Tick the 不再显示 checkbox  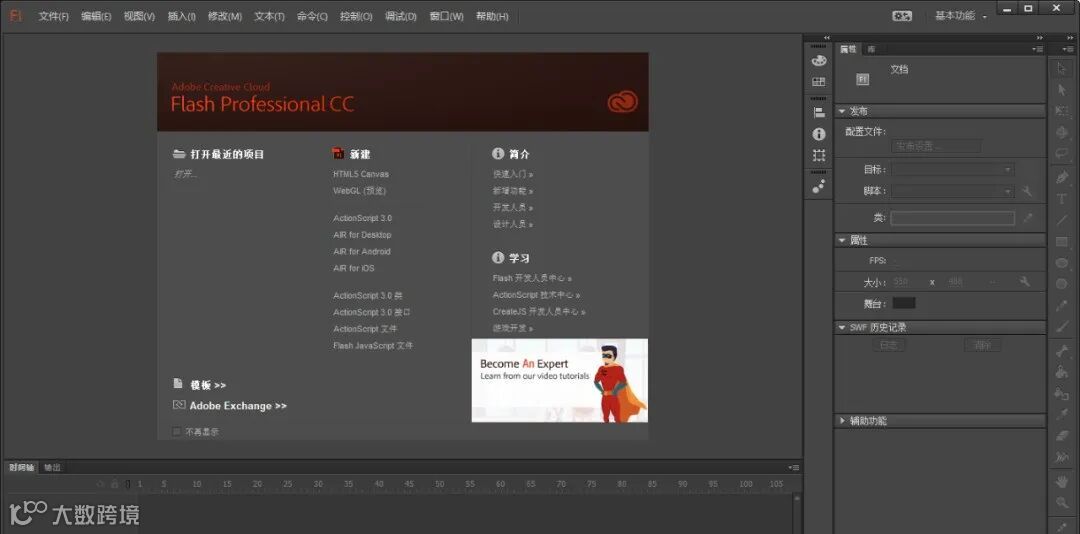pyautogui.click(x=177, y=432)
